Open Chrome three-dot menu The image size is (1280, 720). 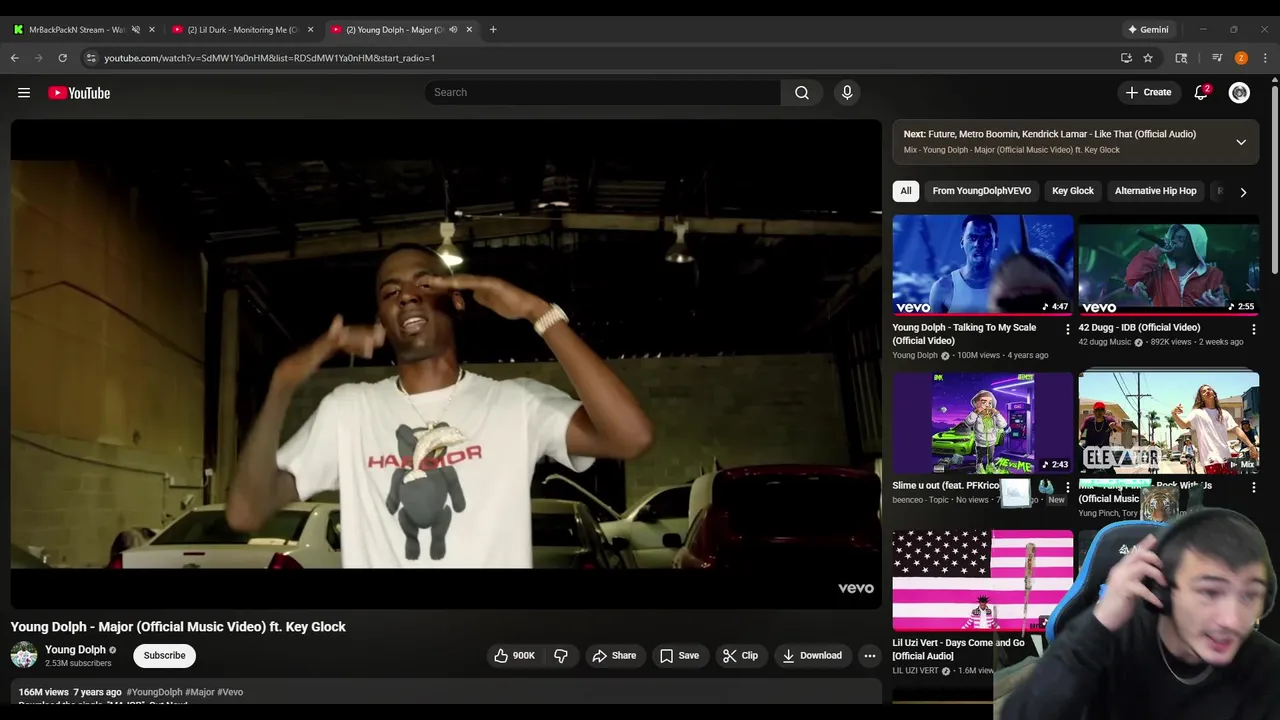point(1265,58)
